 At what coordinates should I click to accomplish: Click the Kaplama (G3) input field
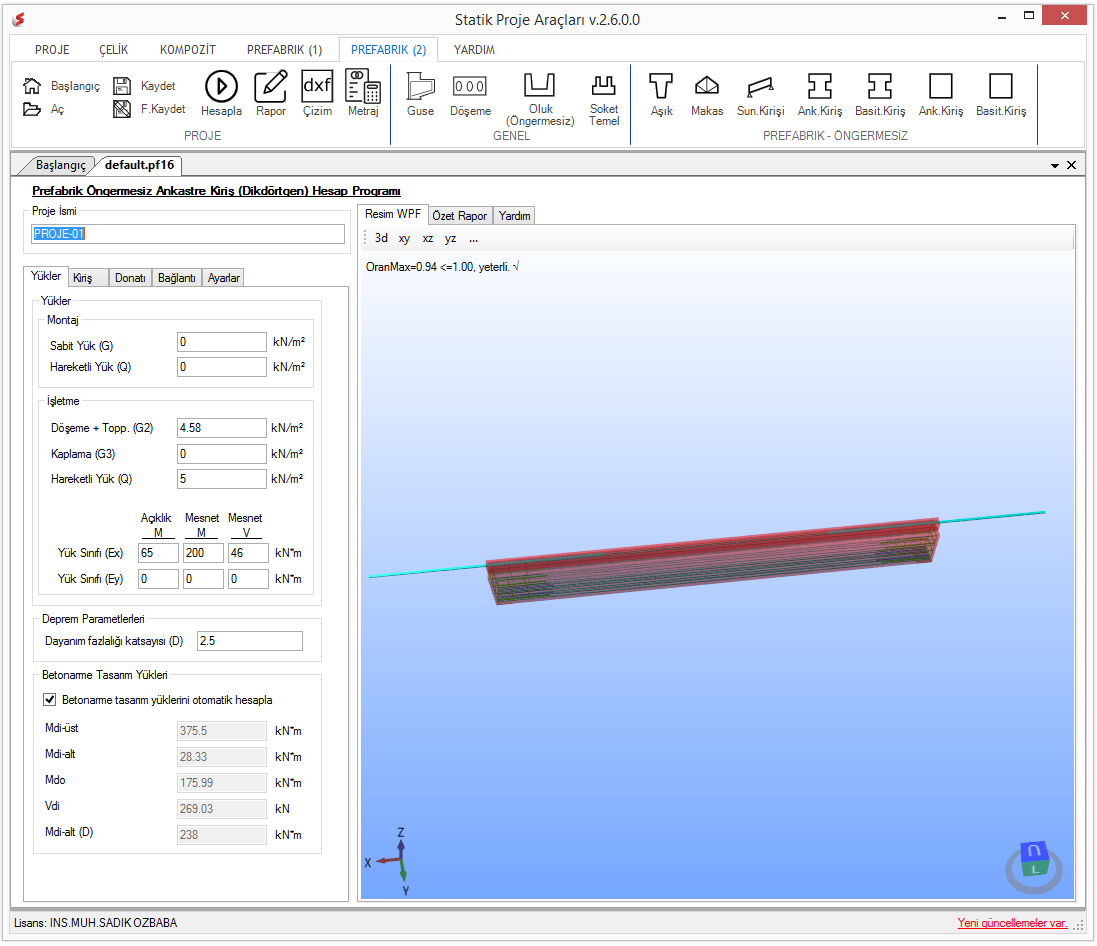click(222, 454)
